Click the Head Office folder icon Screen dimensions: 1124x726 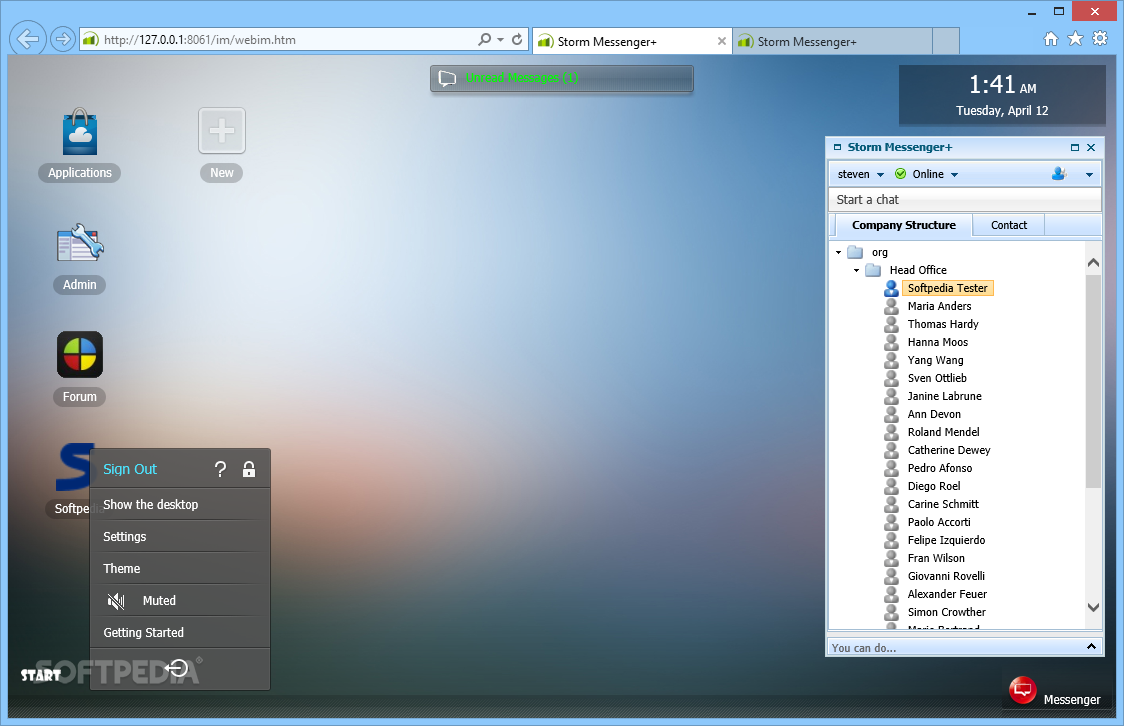click(873, 270)
